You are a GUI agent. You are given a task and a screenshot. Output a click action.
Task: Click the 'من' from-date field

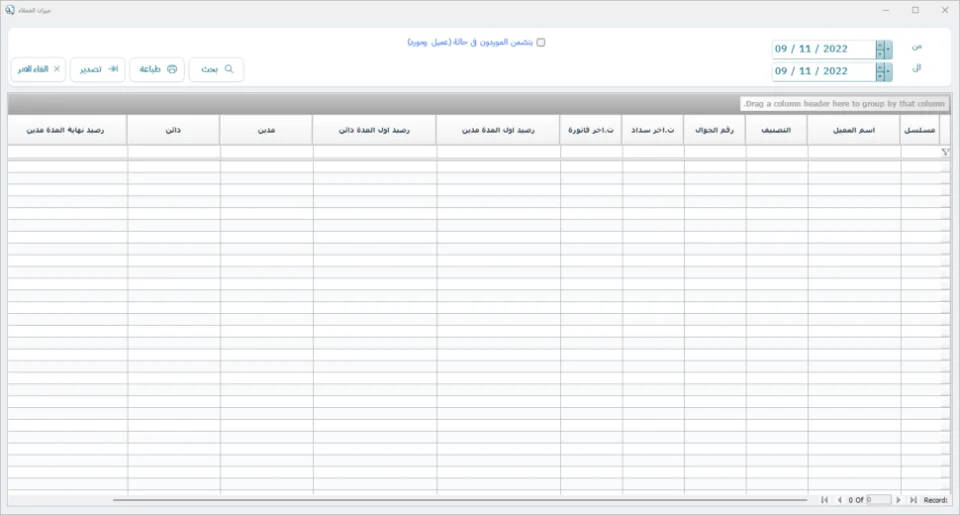click(x=823, y=49)
